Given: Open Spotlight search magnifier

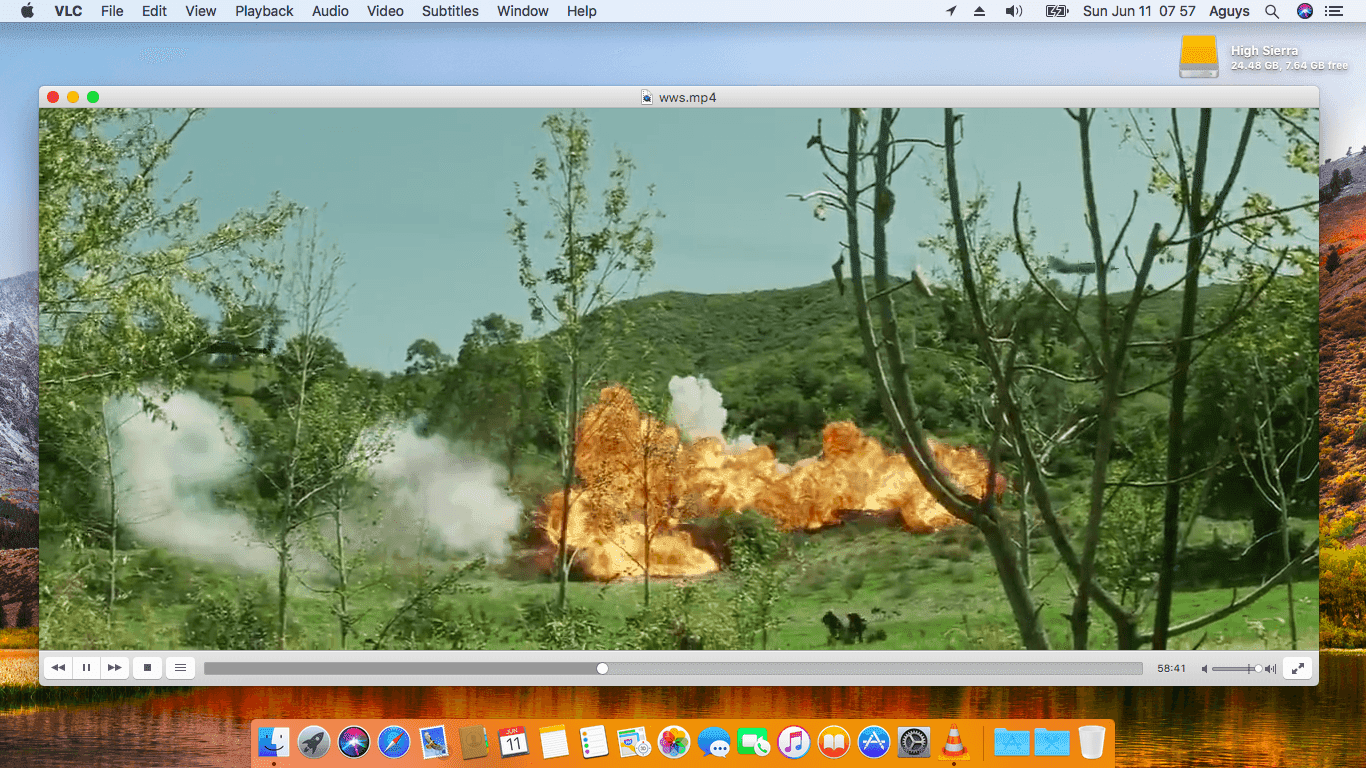Looking at the screenshot, I should (x=1272, y=11).
